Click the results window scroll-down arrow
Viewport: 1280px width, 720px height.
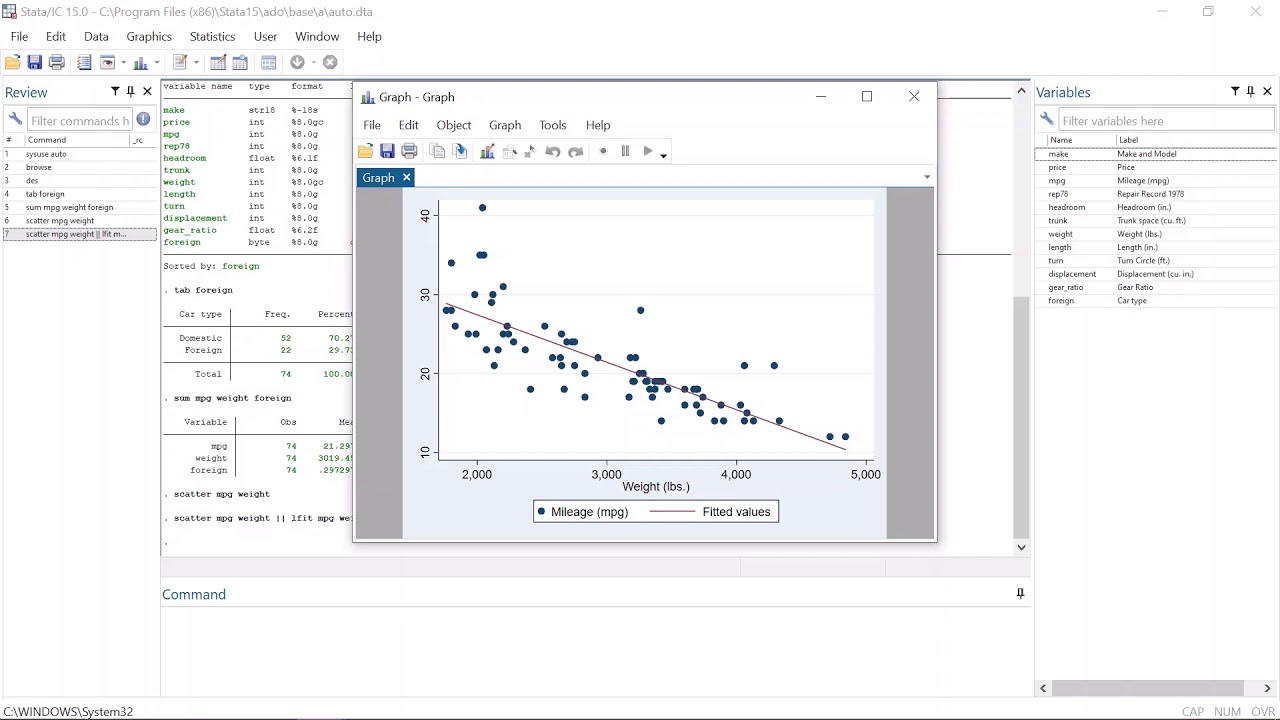coord(1021,547)
